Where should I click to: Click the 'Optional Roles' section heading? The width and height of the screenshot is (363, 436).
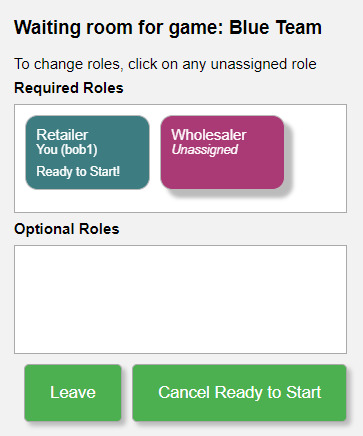[67, 229]
